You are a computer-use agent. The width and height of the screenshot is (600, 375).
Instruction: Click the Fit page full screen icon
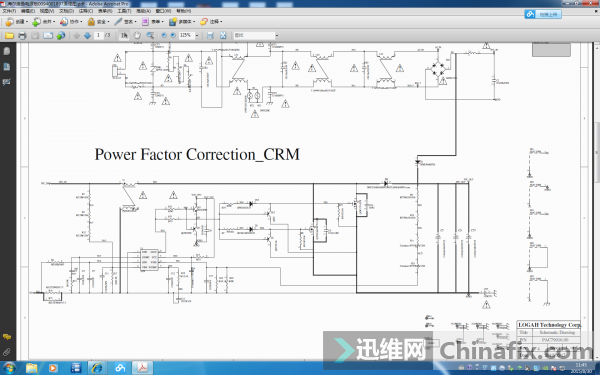click(223, 36)
